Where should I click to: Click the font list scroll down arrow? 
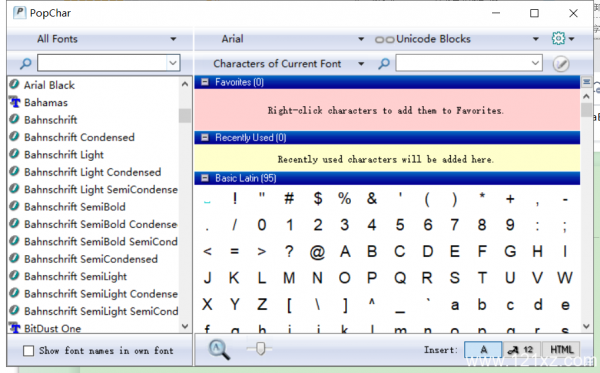point(185,326)
